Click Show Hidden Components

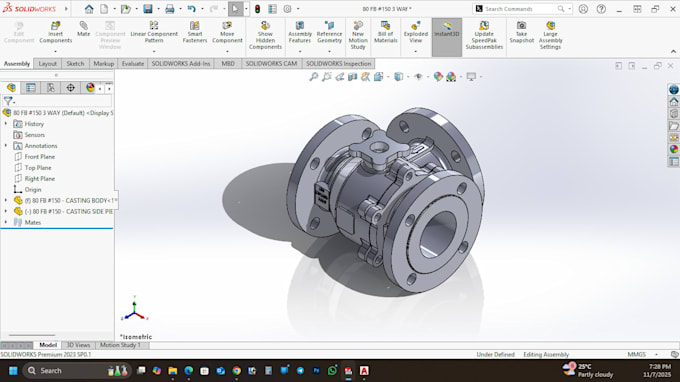pos(265,36)
